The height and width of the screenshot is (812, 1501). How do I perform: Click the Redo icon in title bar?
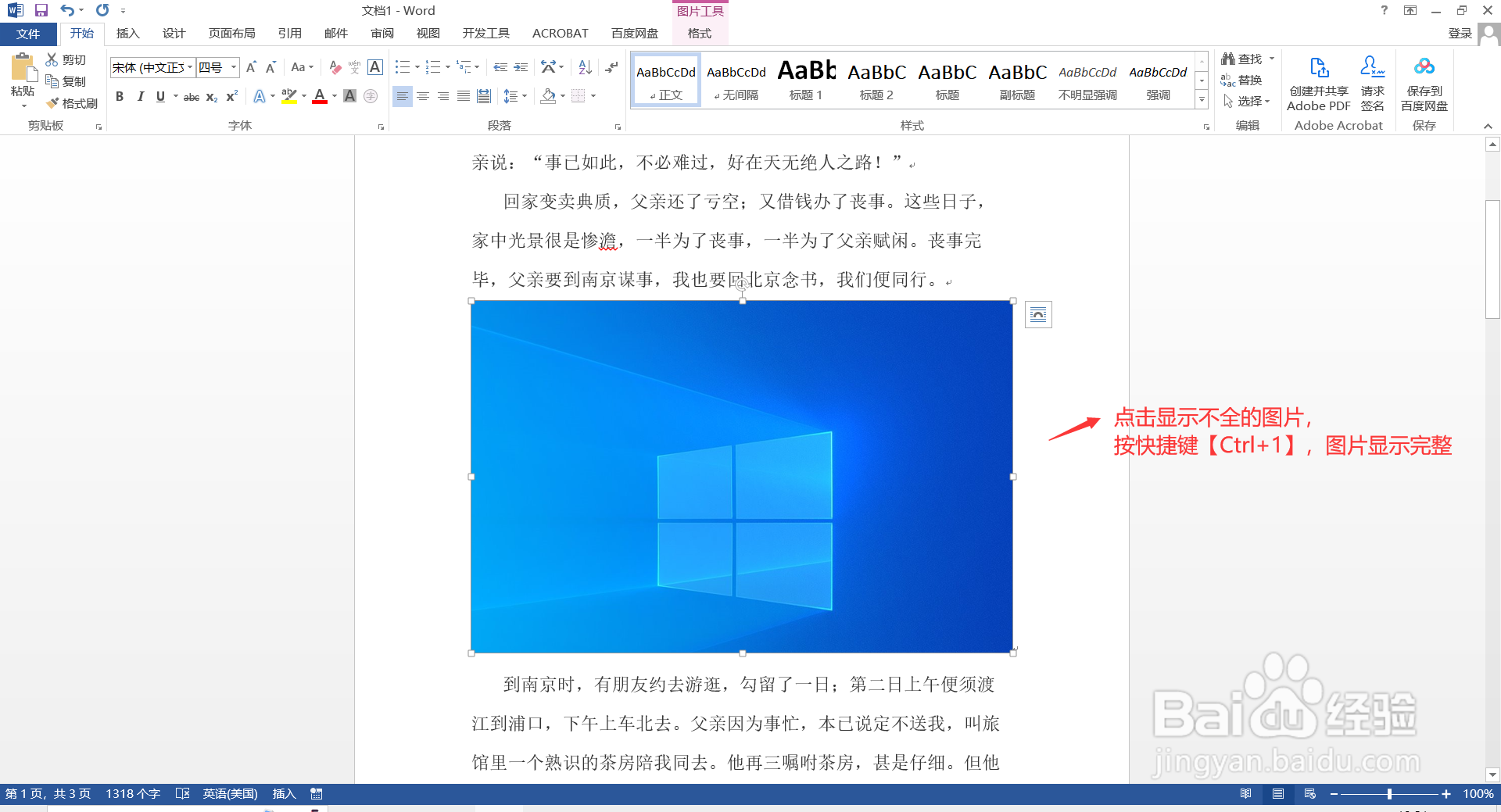point(102,10)
